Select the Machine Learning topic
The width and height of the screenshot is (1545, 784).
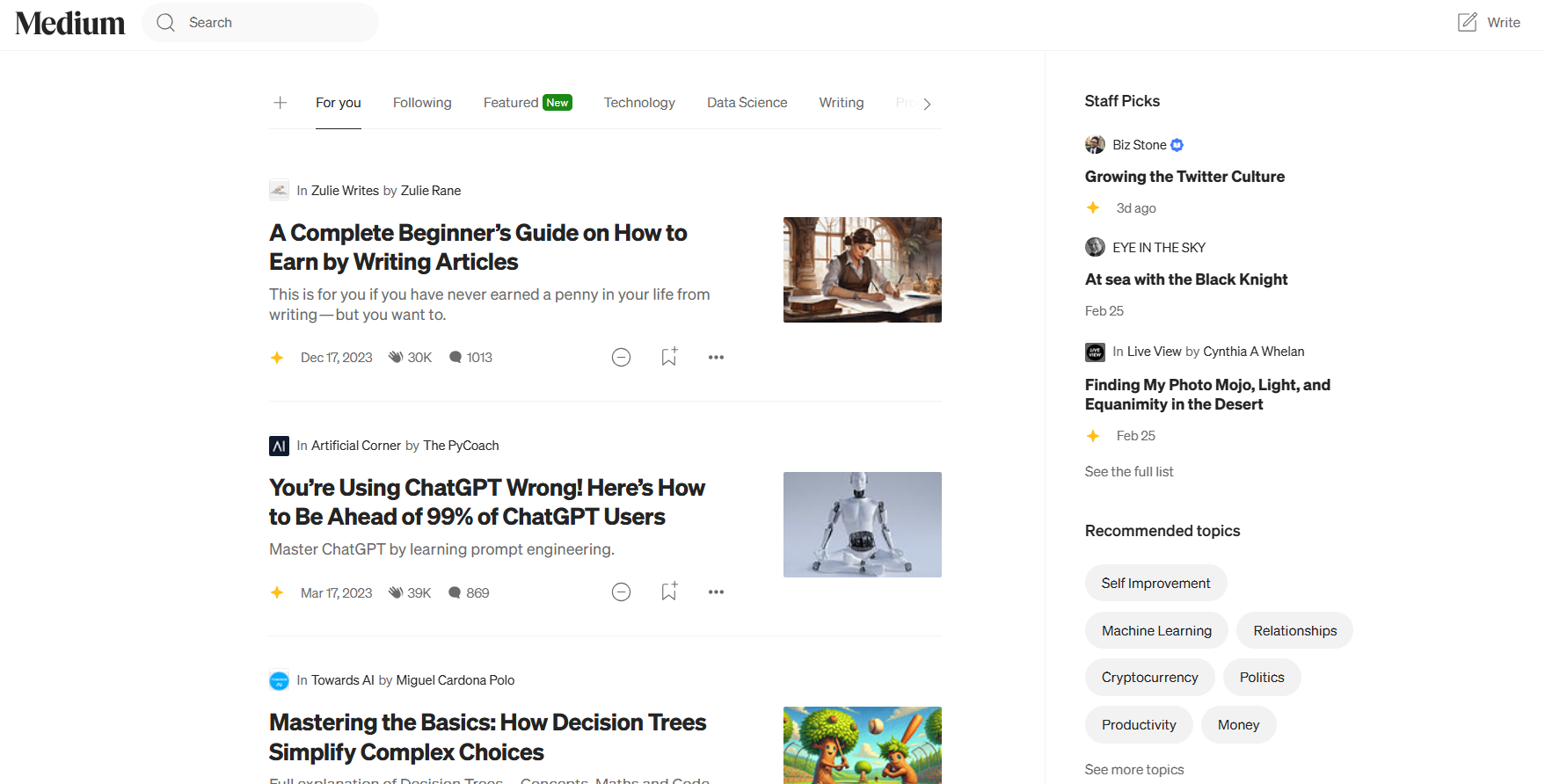[x=1156, y=630]
